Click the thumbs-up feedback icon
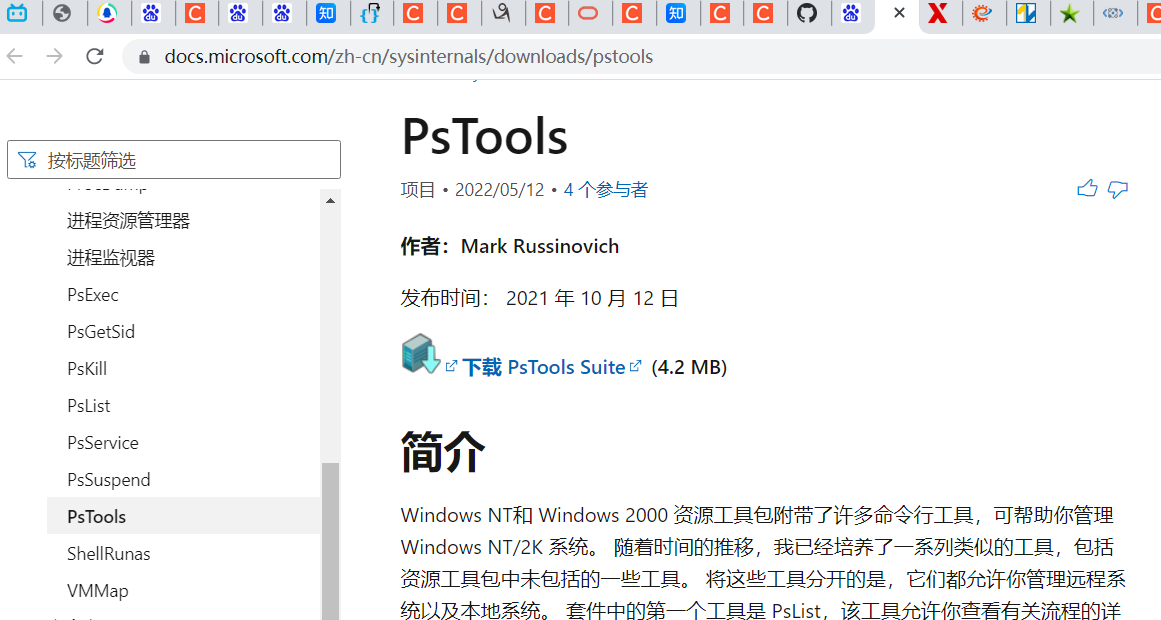This screenshot has height=620, width=1161. (1087, 188)
